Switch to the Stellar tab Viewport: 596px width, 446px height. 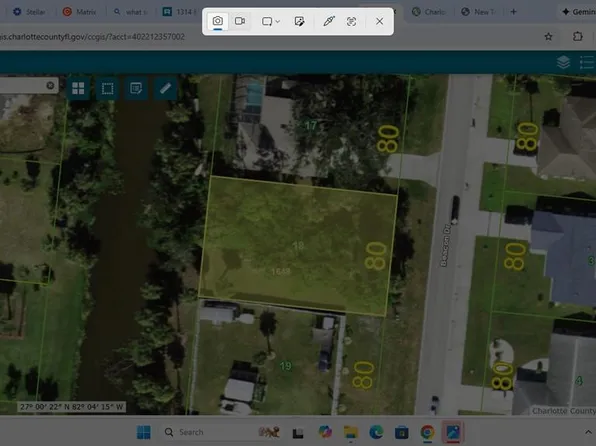click(29, 12)
